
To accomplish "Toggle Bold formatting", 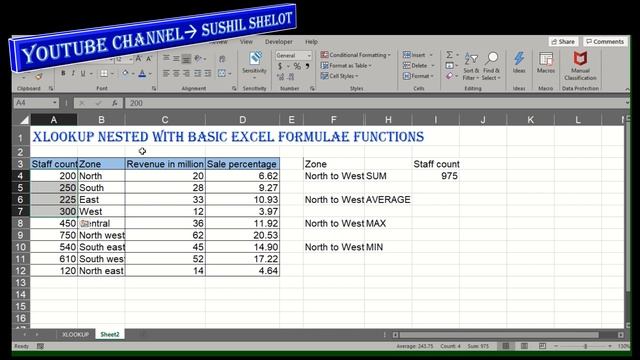I will pos(63,73).
